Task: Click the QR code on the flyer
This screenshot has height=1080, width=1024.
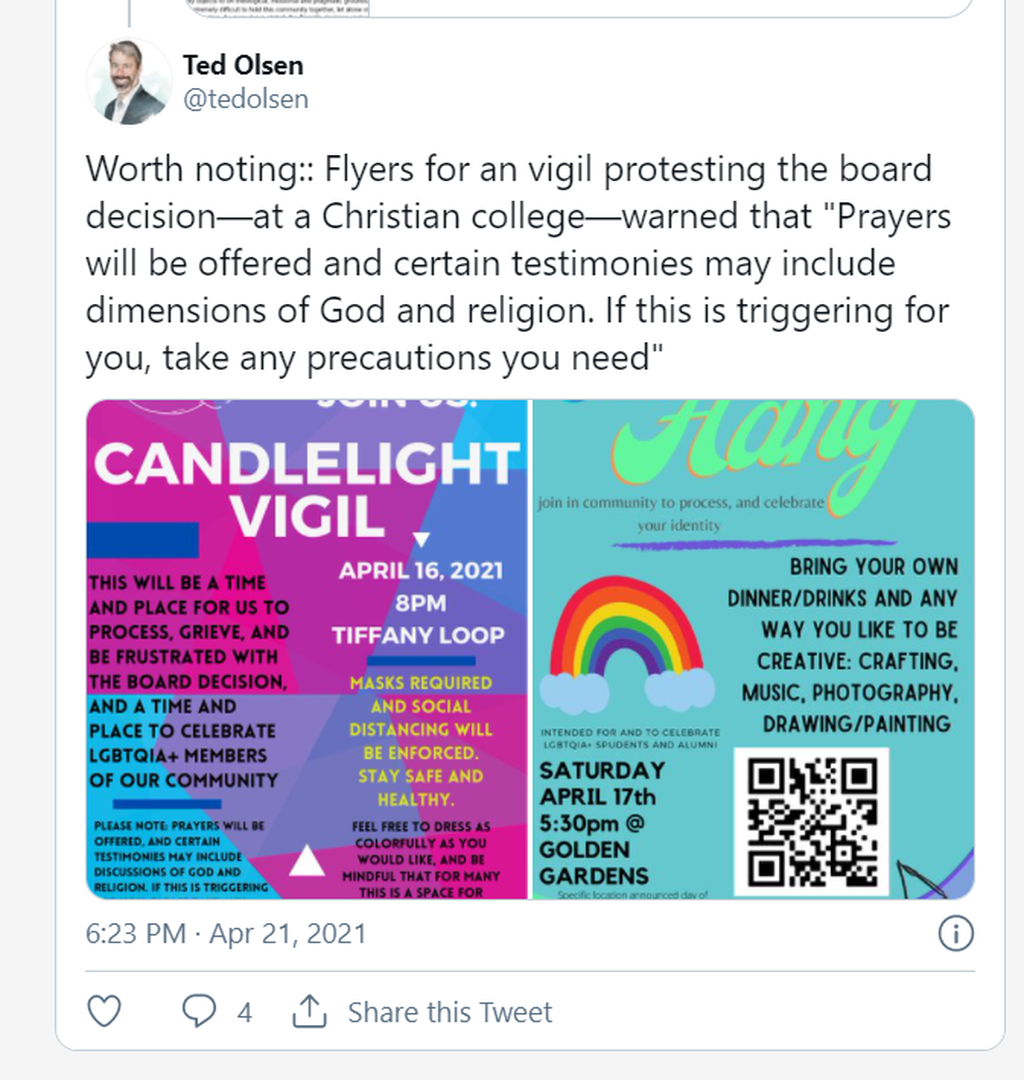Action: [811, 822]
